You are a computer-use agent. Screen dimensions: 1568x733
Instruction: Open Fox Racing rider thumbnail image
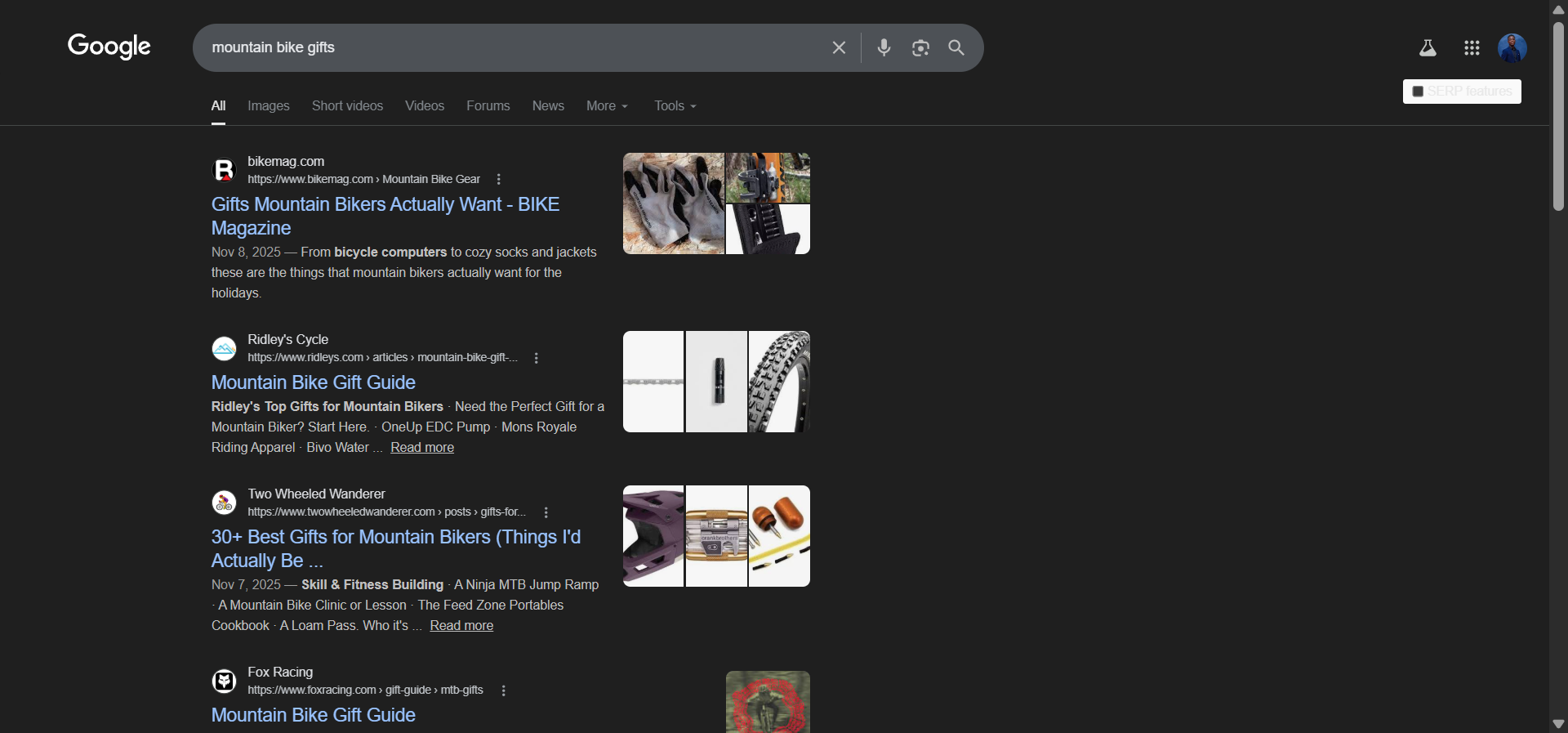pyautogui.click(x=768, y=702)
